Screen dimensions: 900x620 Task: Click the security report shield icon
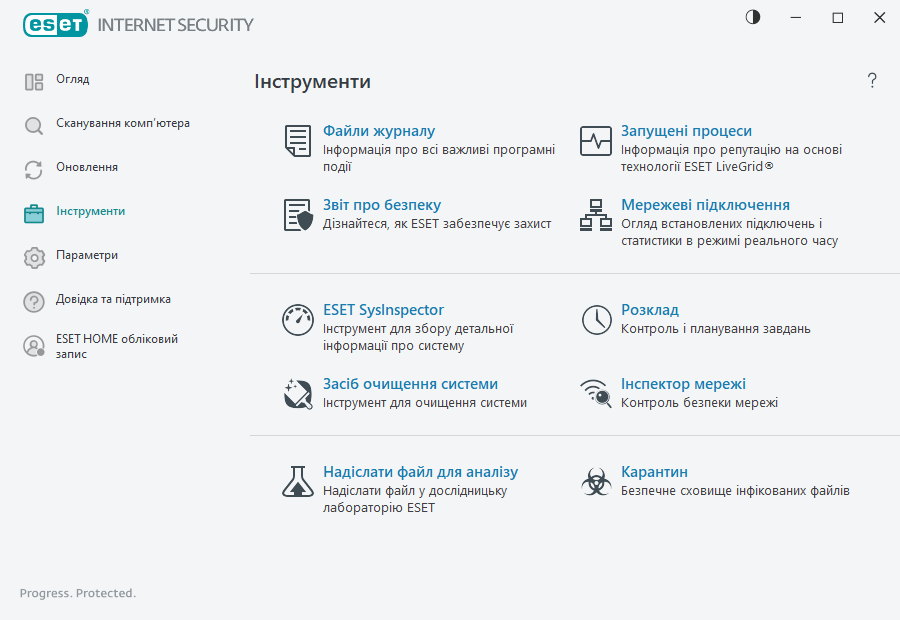click(x=297, y=215)
